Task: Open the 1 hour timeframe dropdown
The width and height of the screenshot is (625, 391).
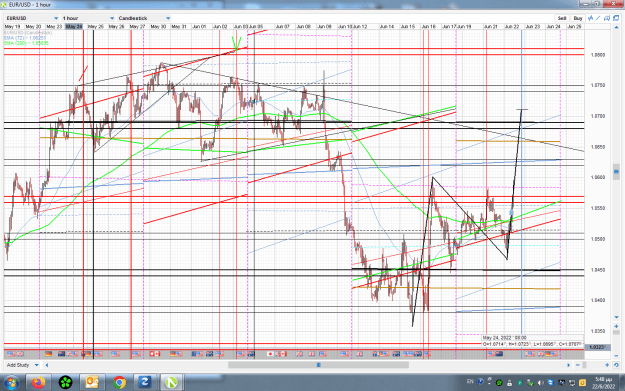Action: [88, 18]
